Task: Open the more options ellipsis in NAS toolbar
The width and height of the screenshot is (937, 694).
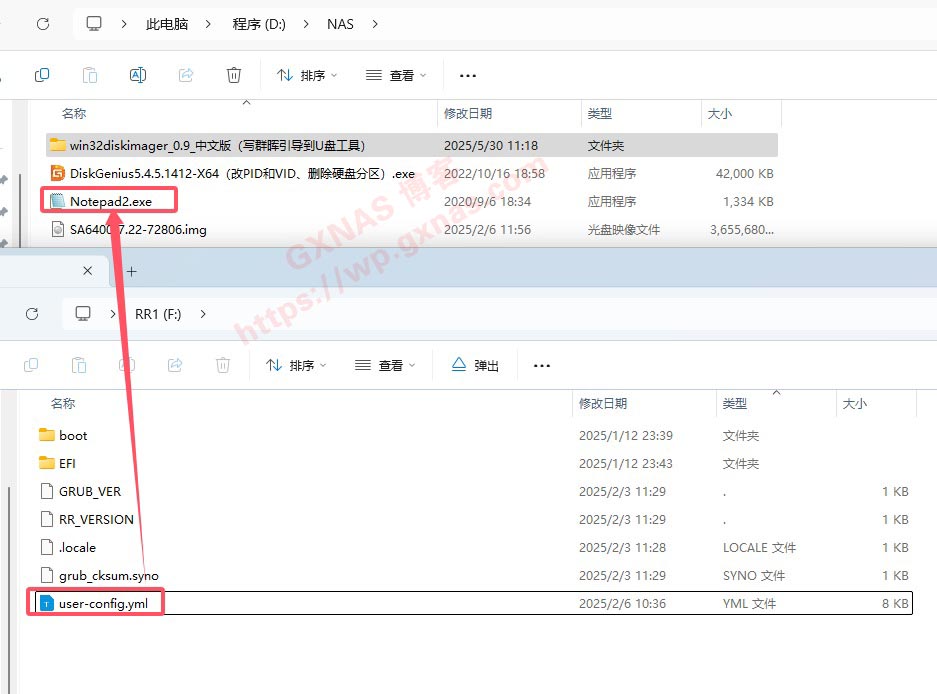Action: click(468, 75)
